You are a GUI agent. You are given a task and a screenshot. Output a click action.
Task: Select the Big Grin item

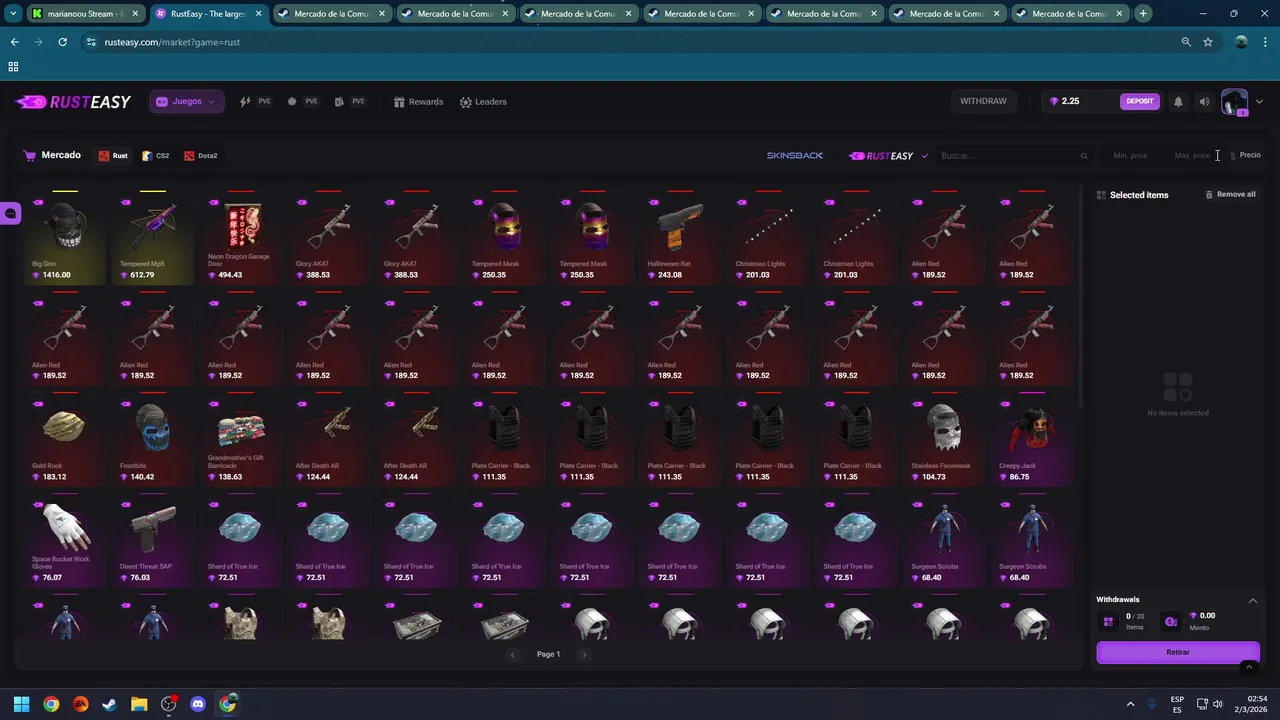pos(65,237)
